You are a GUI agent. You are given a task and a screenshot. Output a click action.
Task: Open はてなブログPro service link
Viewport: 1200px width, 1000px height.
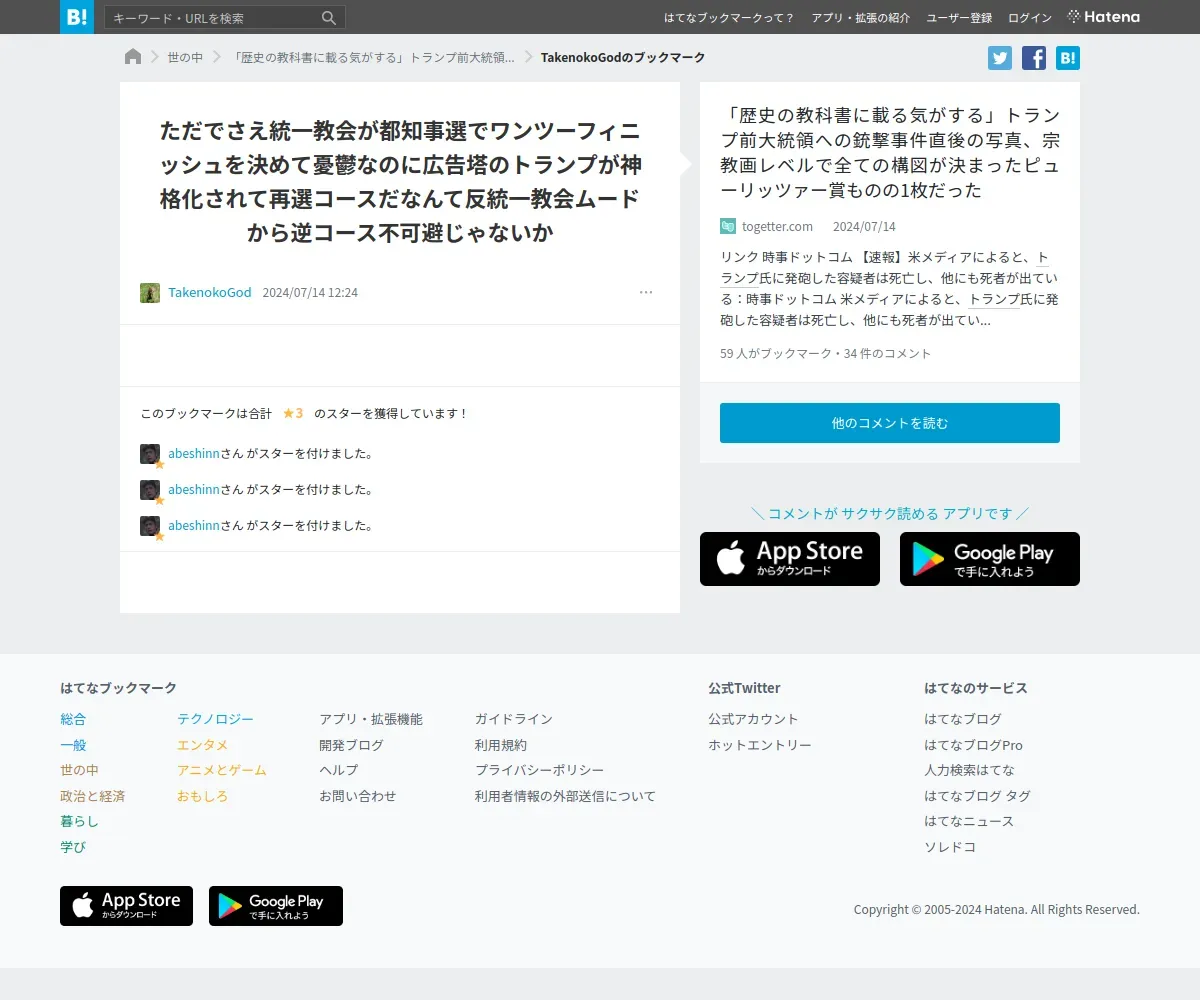973,745
